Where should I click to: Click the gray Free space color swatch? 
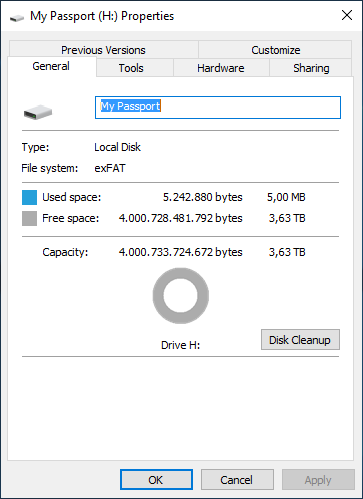[x=29, y=219]
